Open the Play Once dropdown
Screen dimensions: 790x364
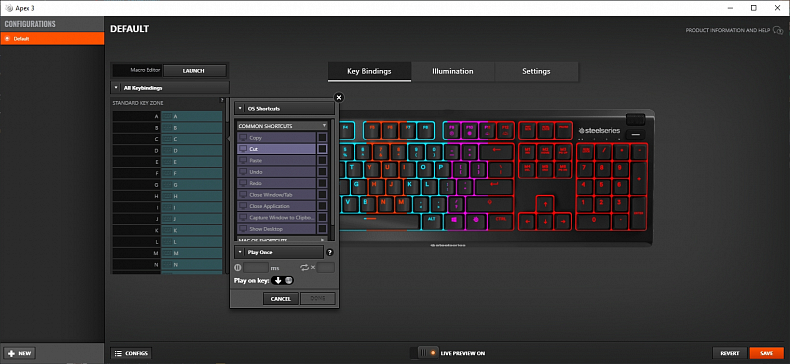click(x=279, y=252)
